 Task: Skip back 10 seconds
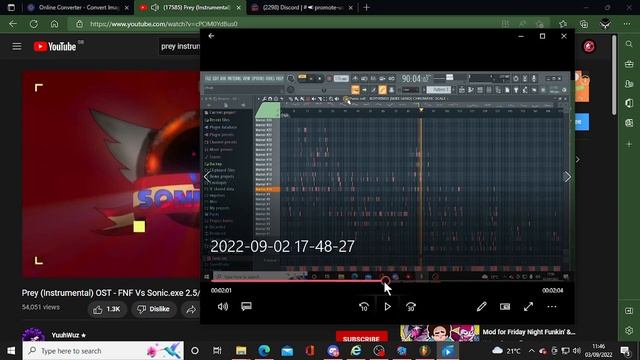(364, 307)
